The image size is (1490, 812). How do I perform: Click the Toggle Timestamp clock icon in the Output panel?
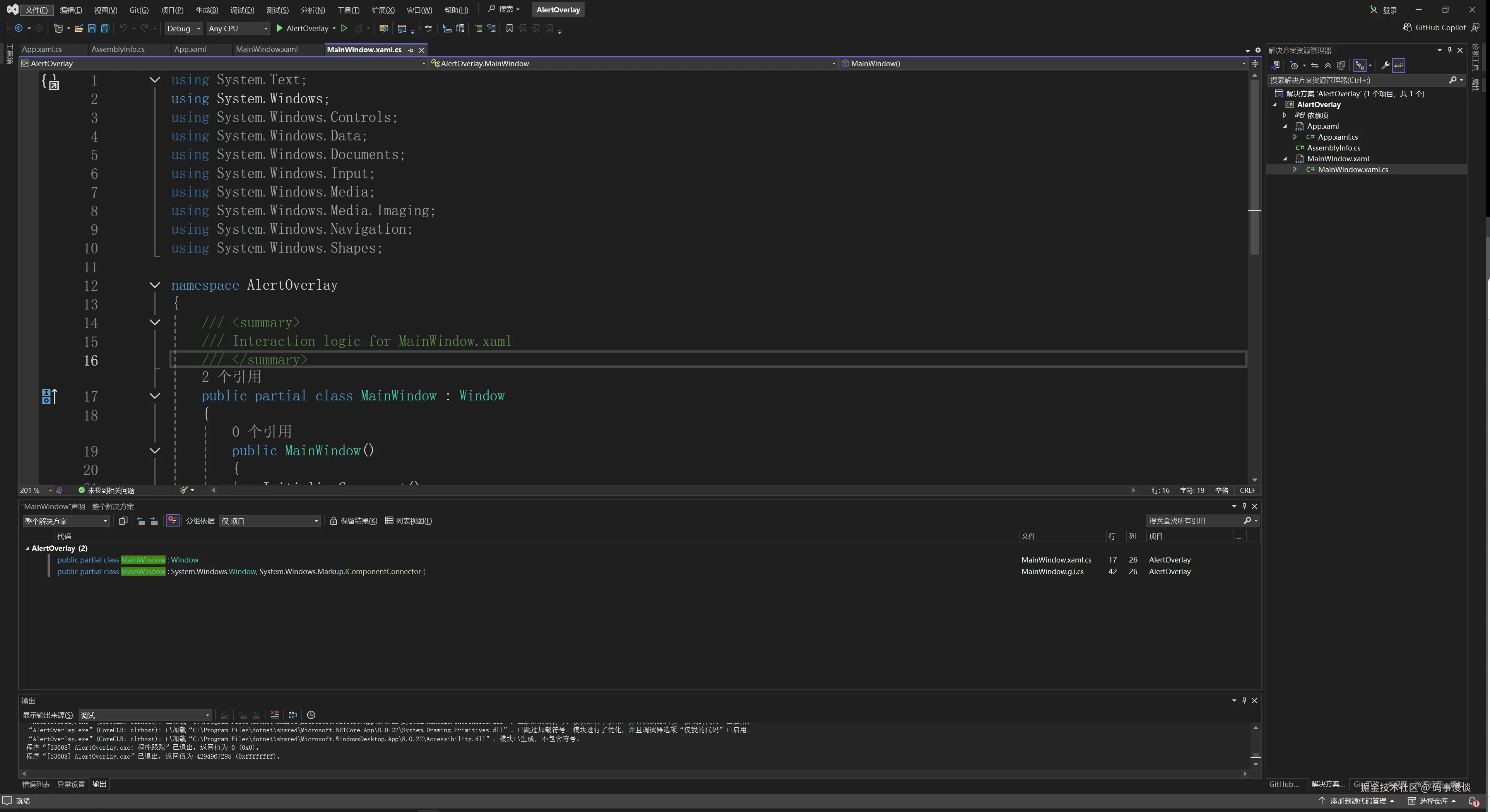click(x=311, y=715)
